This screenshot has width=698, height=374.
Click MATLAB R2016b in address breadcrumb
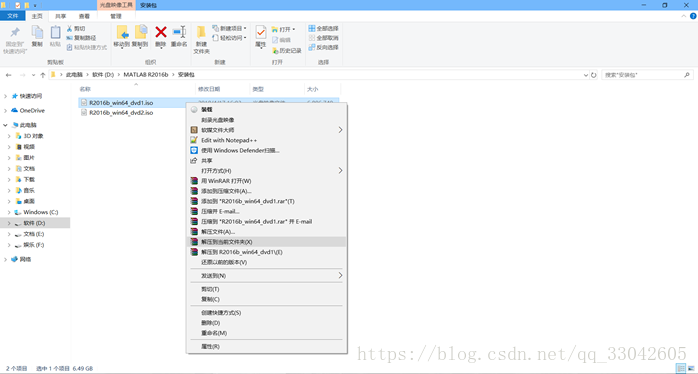146,75
